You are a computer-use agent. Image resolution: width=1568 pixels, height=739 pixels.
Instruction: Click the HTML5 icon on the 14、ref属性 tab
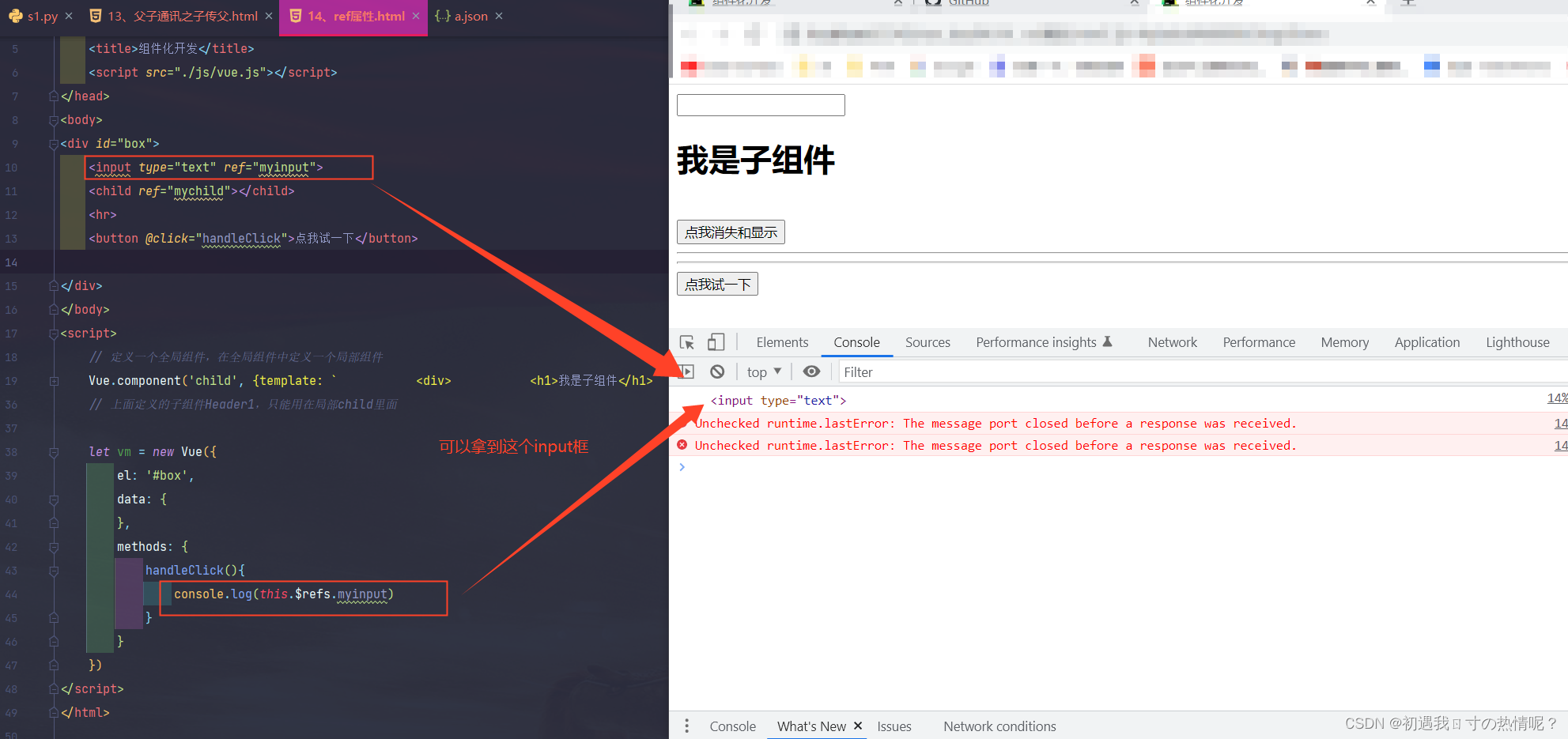[x=296, y=16]
